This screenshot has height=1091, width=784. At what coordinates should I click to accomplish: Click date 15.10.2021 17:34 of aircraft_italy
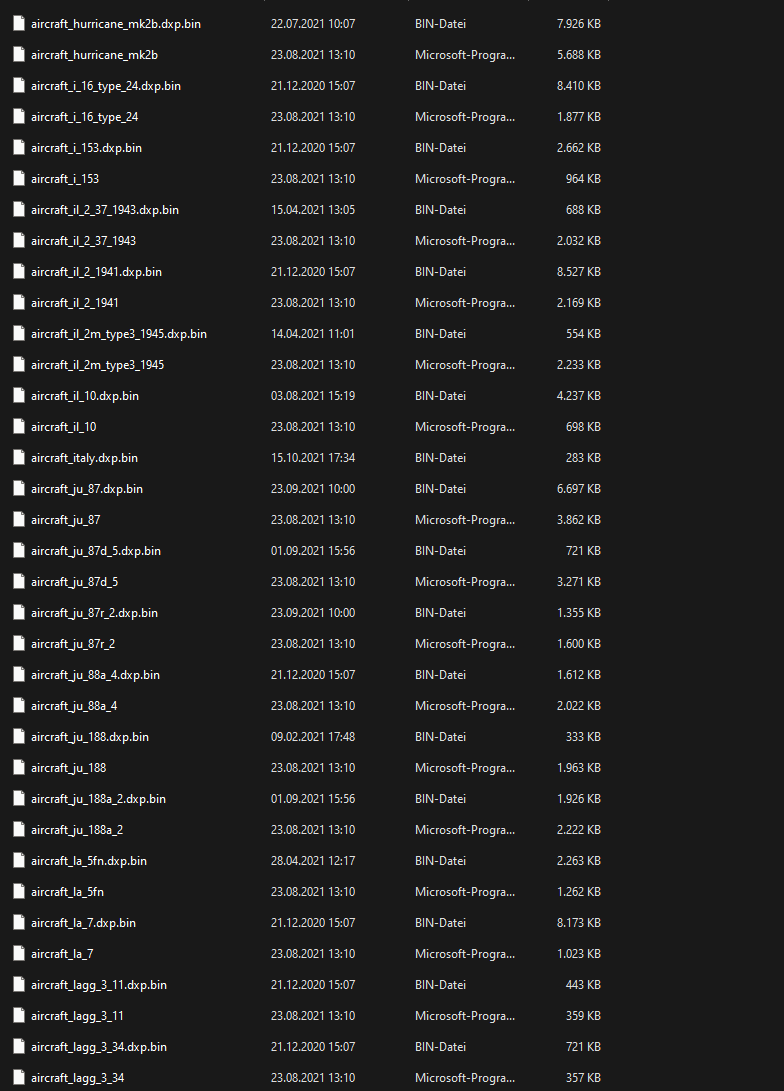pyautogui.click(x=313, y=458)
